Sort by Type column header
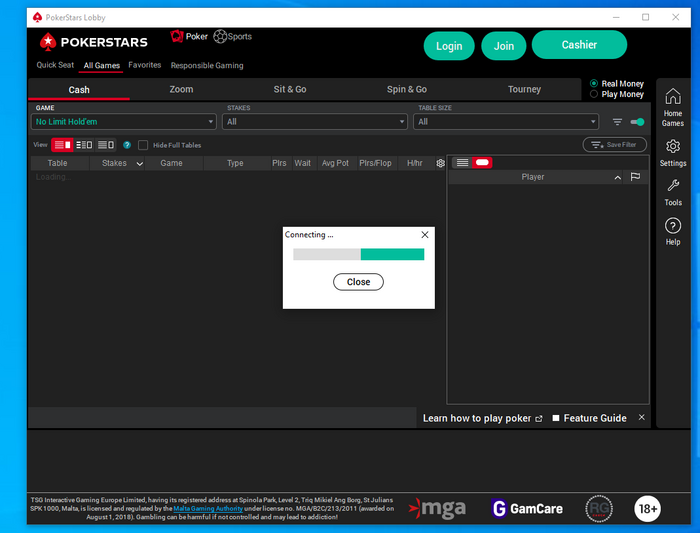The height and width of the screenshot is (533, 700). (x=235, y=163)
